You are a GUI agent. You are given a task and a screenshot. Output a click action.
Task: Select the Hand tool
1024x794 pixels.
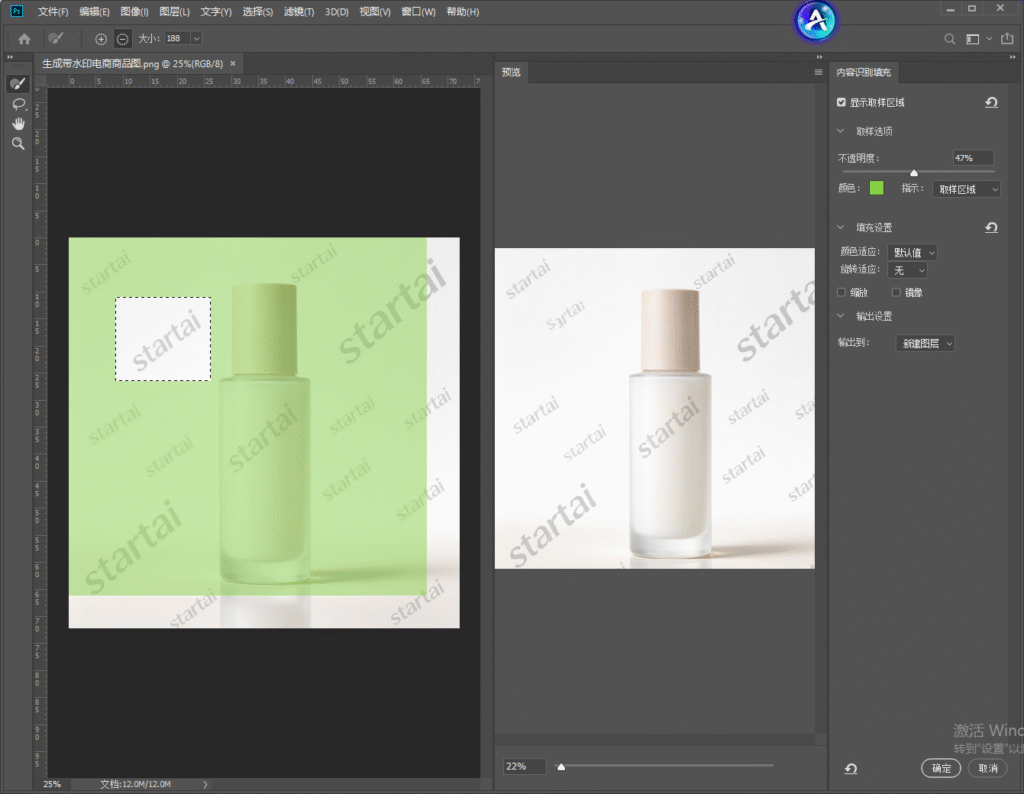coord(18,123)
